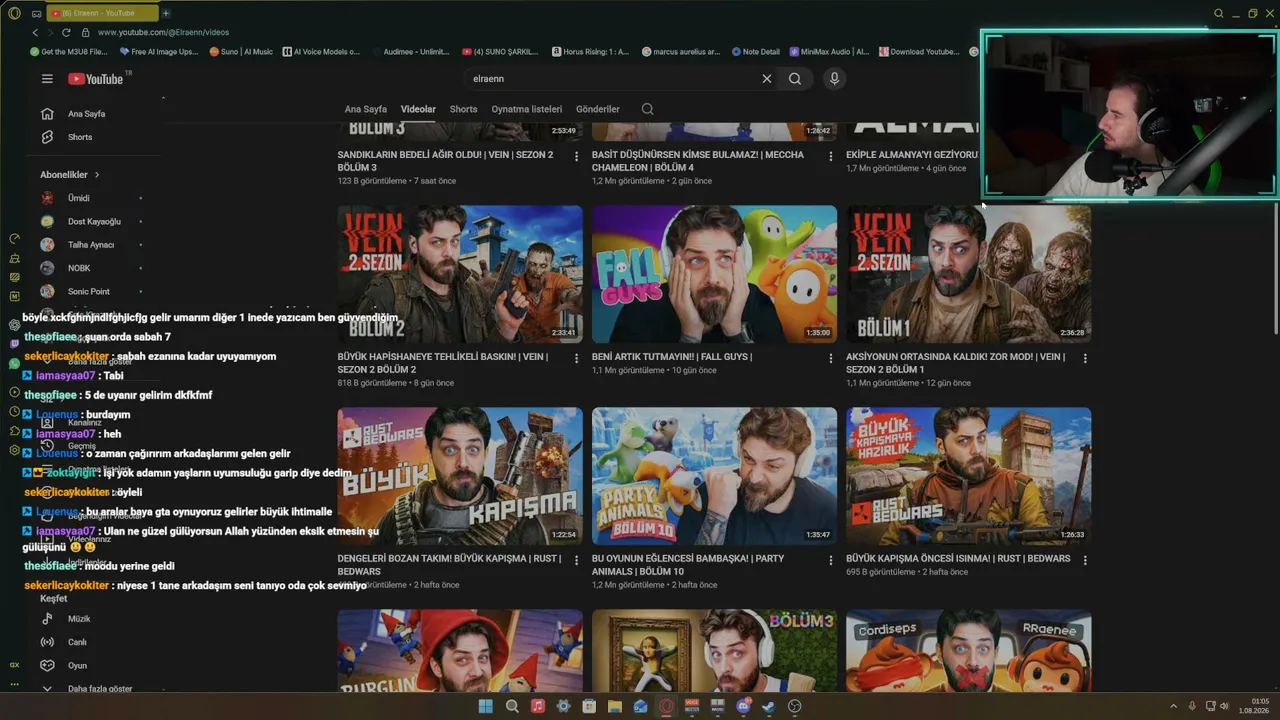Open title 'BENİ ARTIK TUTMAYIN!! | FALL GUYS |'

point(672,357)
